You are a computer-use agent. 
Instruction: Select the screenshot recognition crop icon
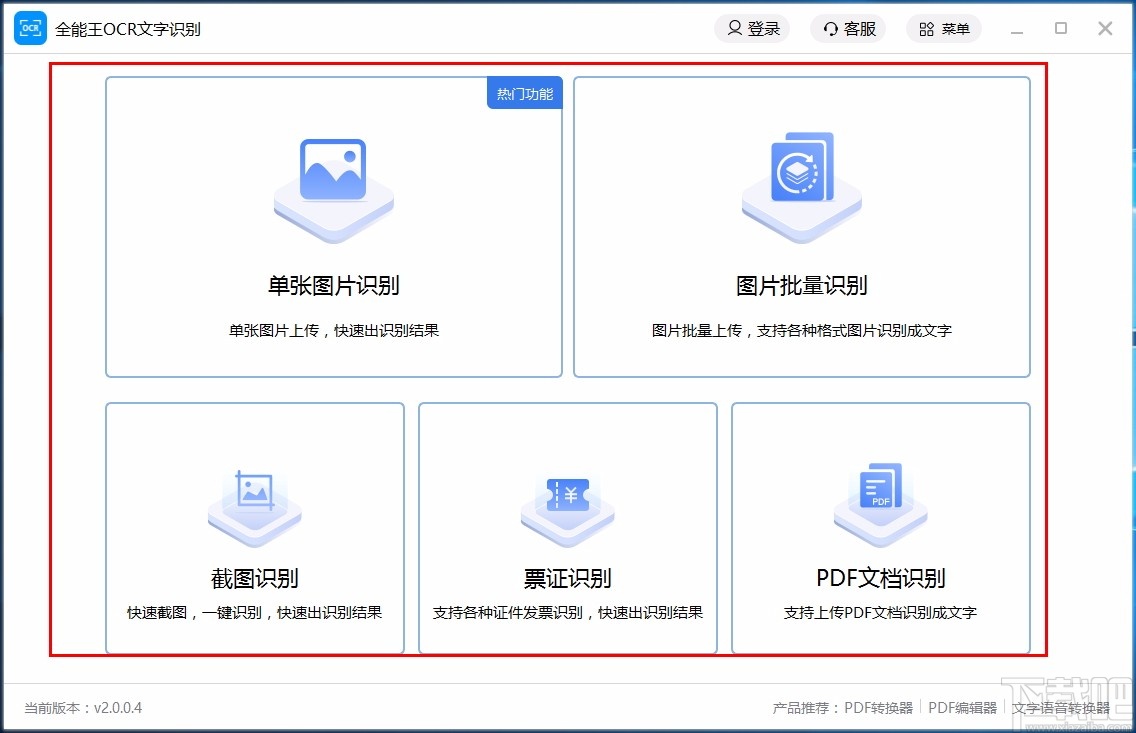pyautogui.click(x=254, y=500)
